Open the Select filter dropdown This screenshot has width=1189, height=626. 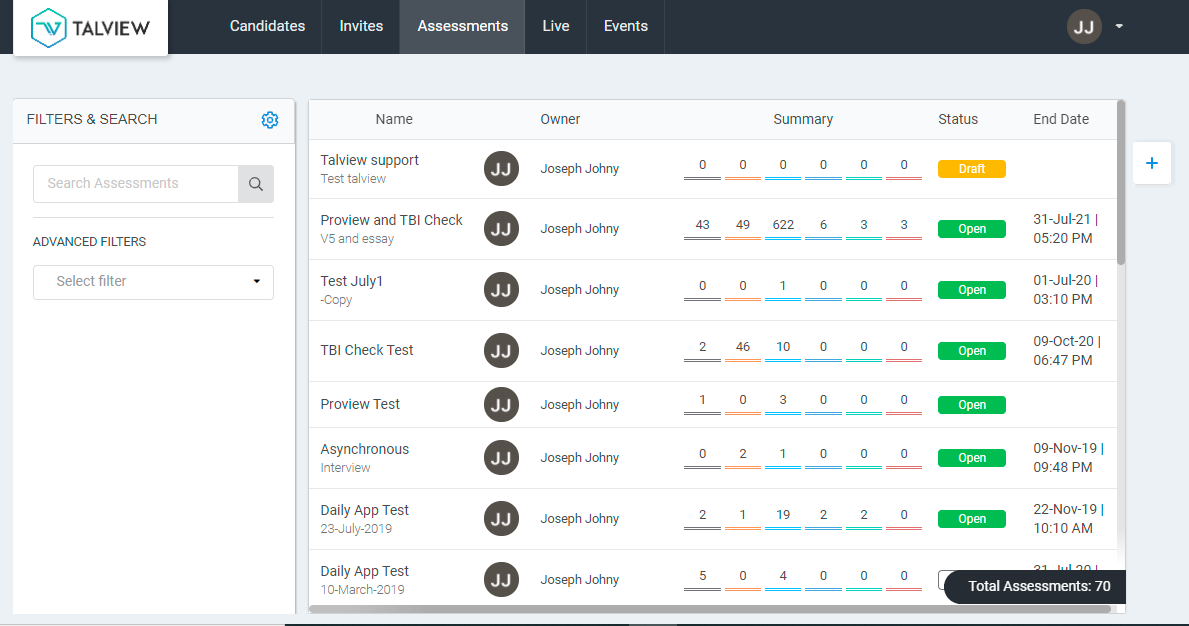pyautogui.click(x=153, y=282)
